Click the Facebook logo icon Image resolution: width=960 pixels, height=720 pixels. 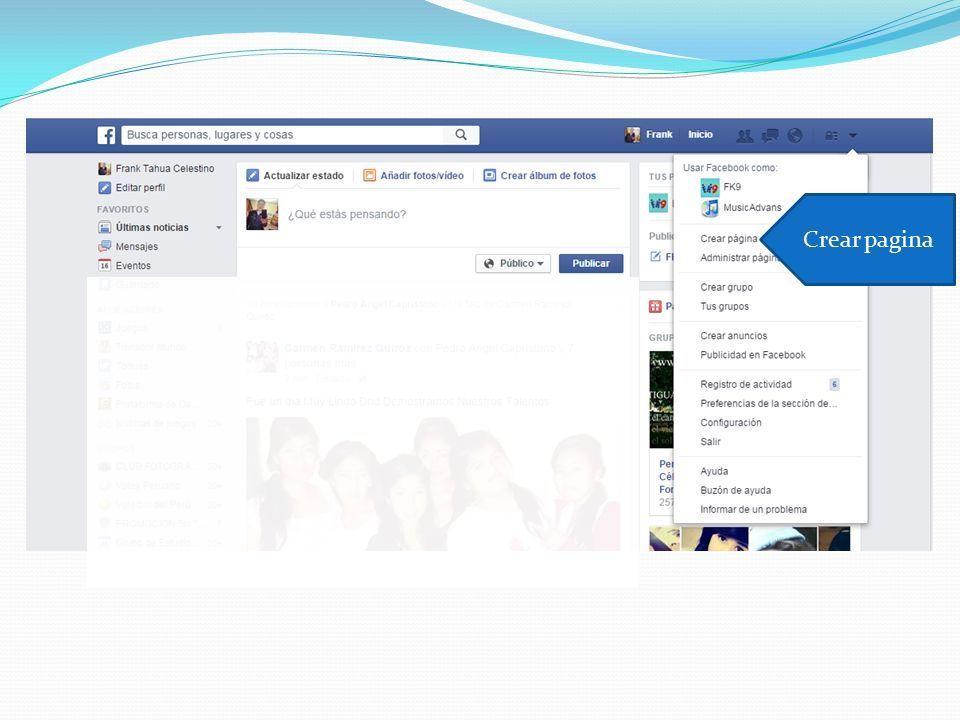(106, 135)
